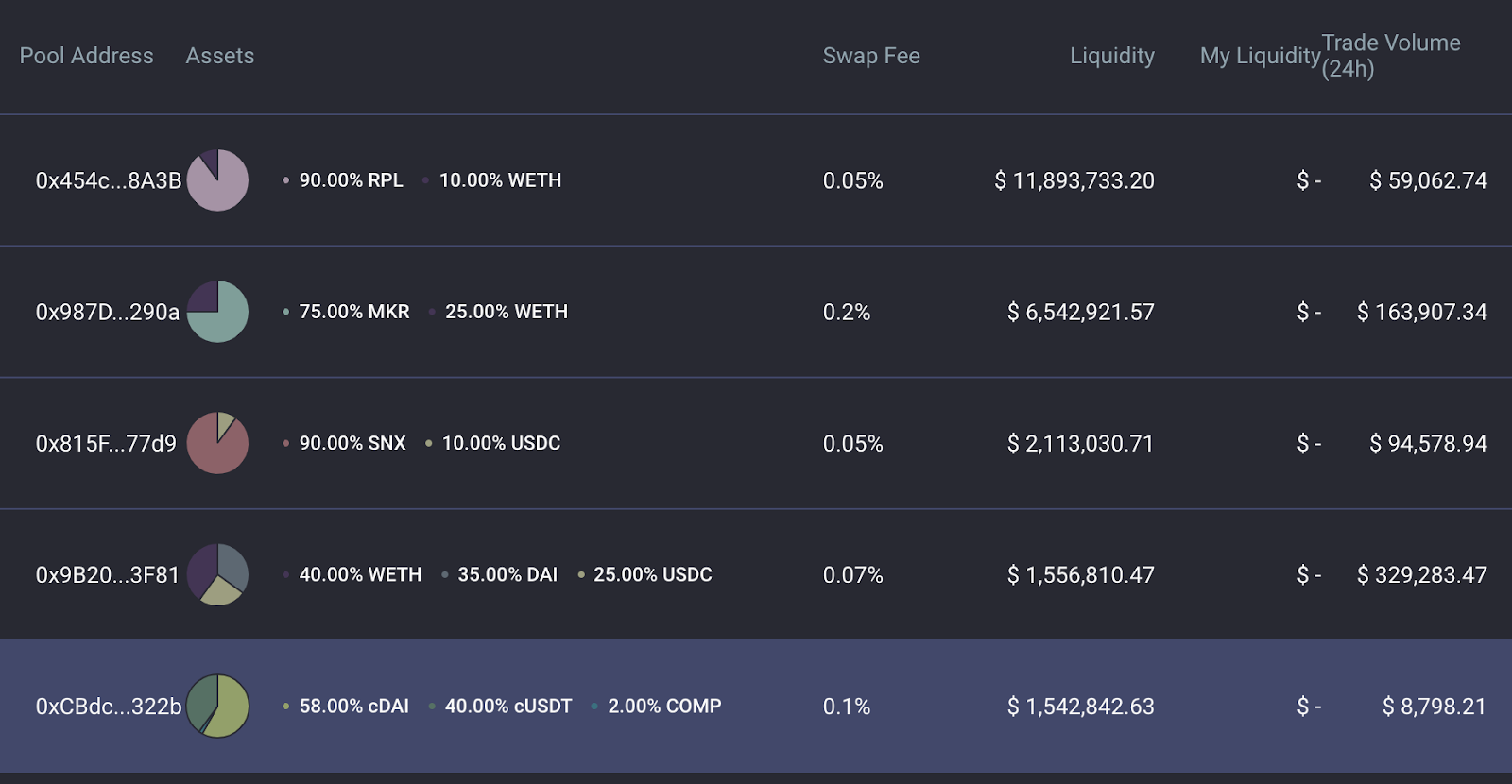Image resolution: width=1512 pixels, height=784 pixels.
Task: Open pool address 0xCBdc...322b
Action: click(108, 706)
